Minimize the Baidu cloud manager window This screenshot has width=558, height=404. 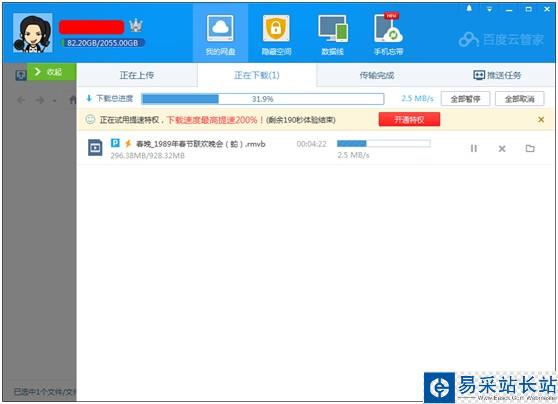509,10
